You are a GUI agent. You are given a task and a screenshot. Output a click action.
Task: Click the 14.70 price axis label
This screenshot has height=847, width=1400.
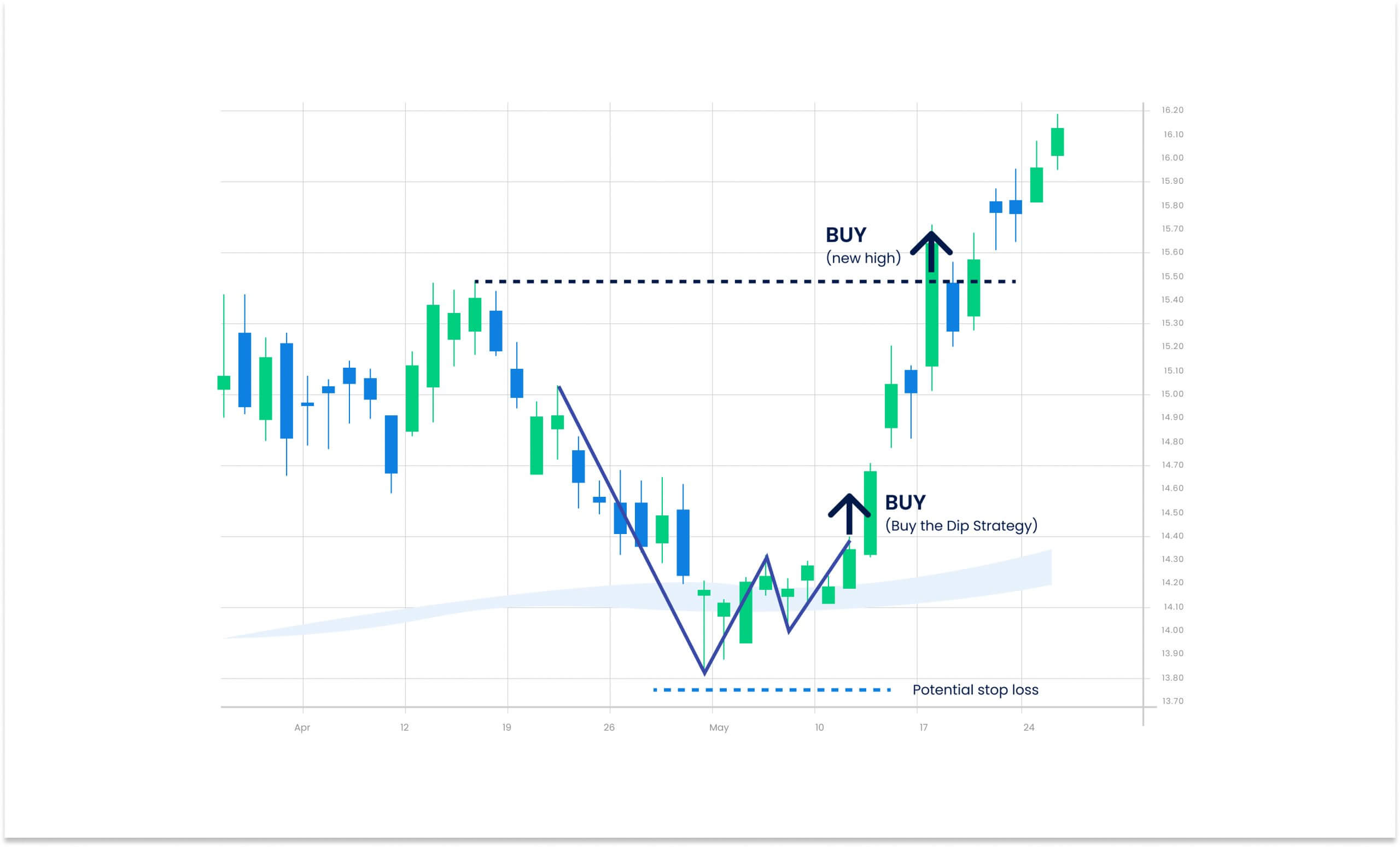pyautogui.click(x=1172, y=465)
